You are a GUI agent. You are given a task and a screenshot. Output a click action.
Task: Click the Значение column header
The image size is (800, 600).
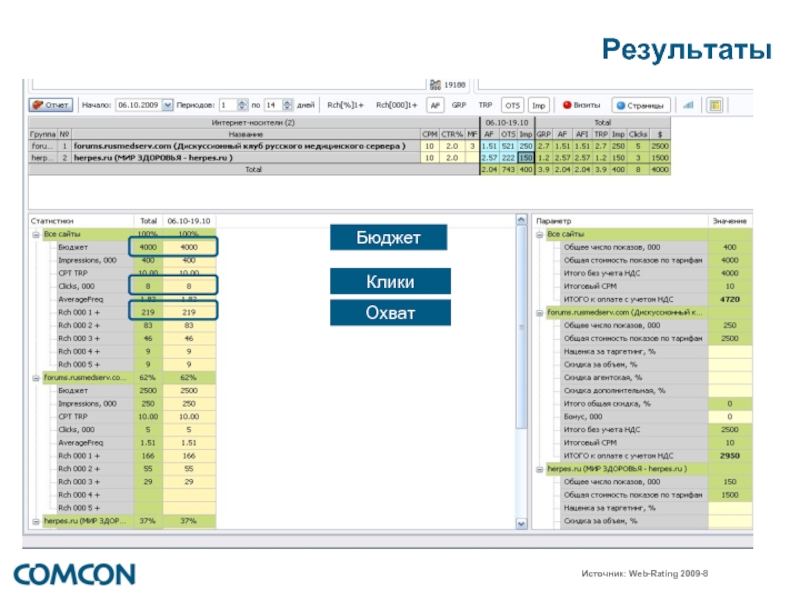730,221
